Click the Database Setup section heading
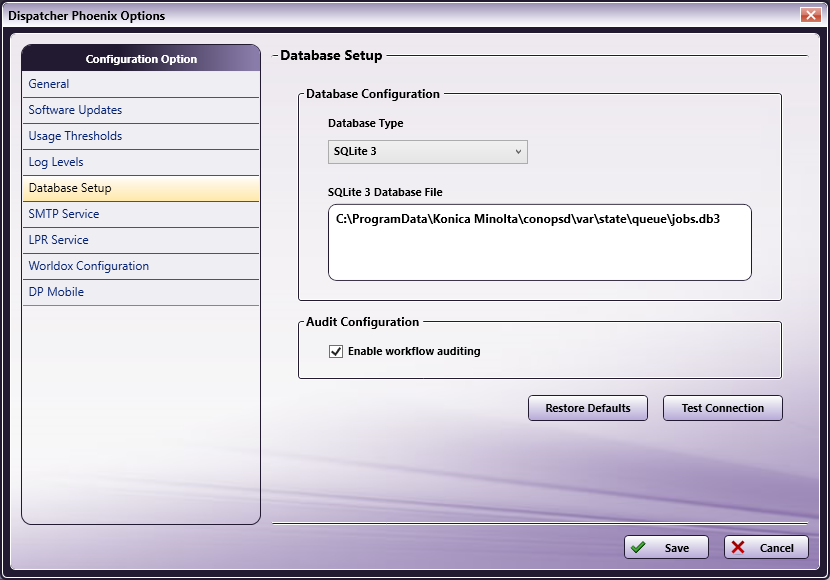 point(331,56)
